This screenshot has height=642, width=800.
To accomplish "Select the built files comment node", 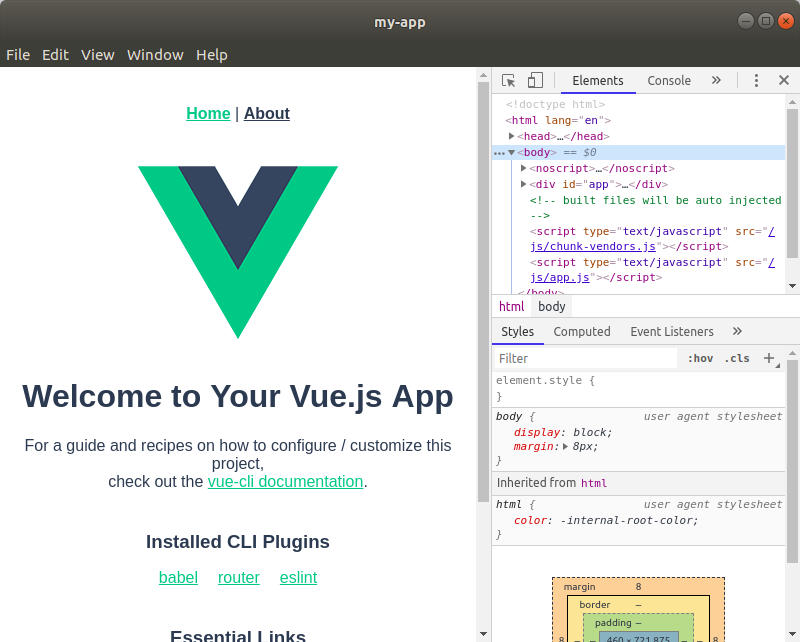I will tap(656, 208).
